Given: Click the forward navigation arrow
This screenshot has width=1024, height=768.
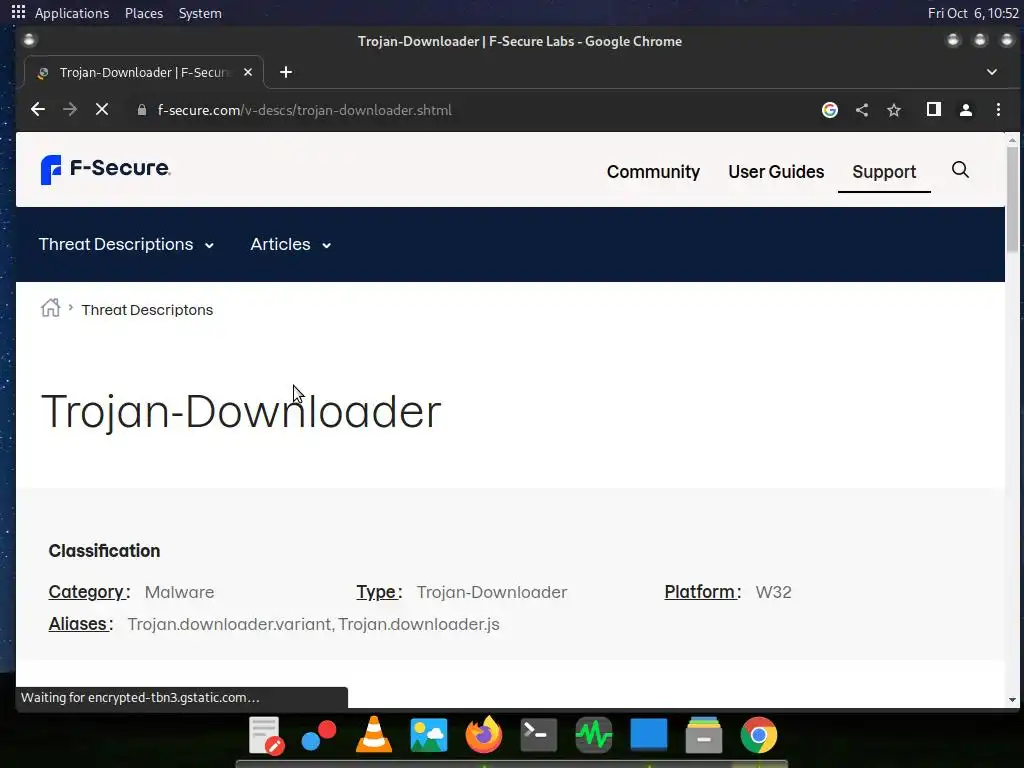Looking at the screenshot, I should pos(70,110).
